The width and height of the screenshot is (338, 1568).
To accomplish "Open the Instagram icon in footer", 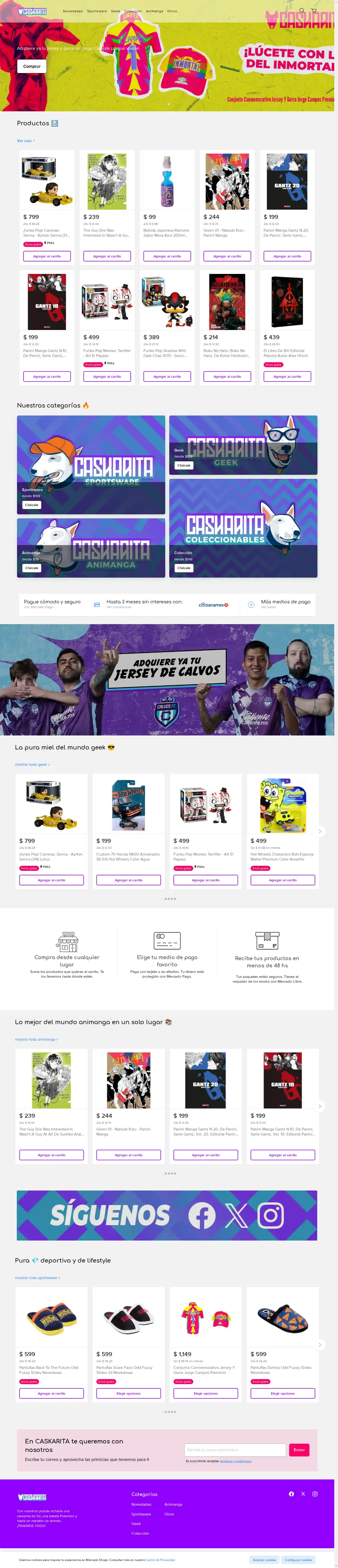I will coord(315,1493).
